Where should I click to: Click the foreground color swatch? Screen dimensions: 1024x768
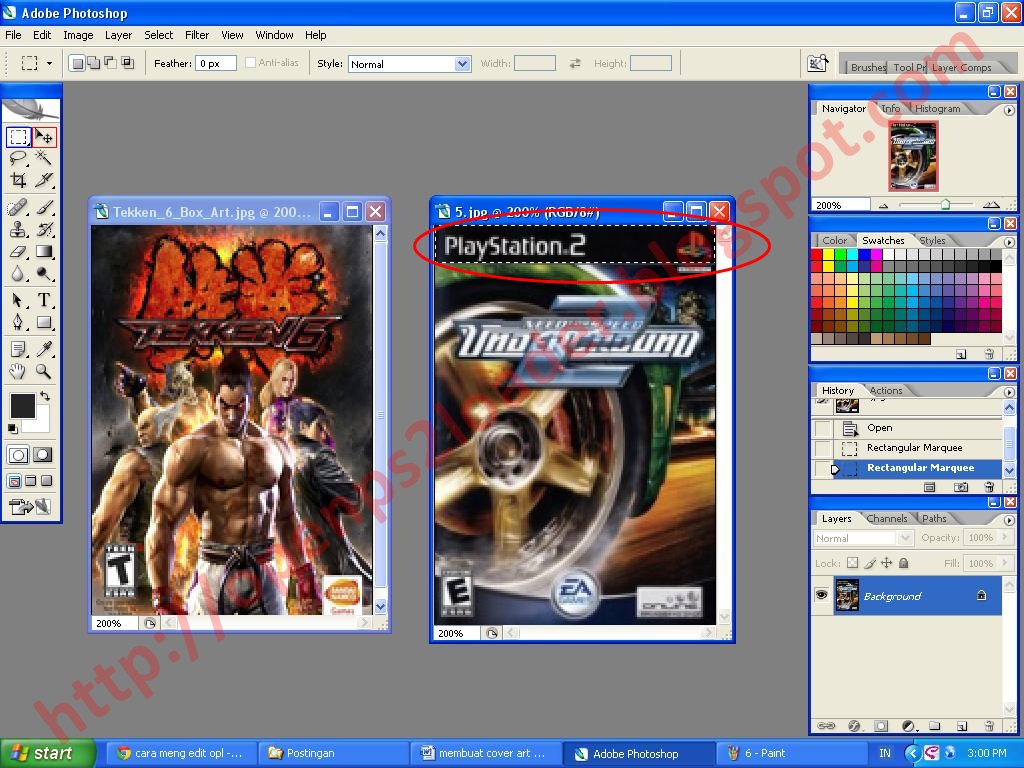click(x=22, y=406)
